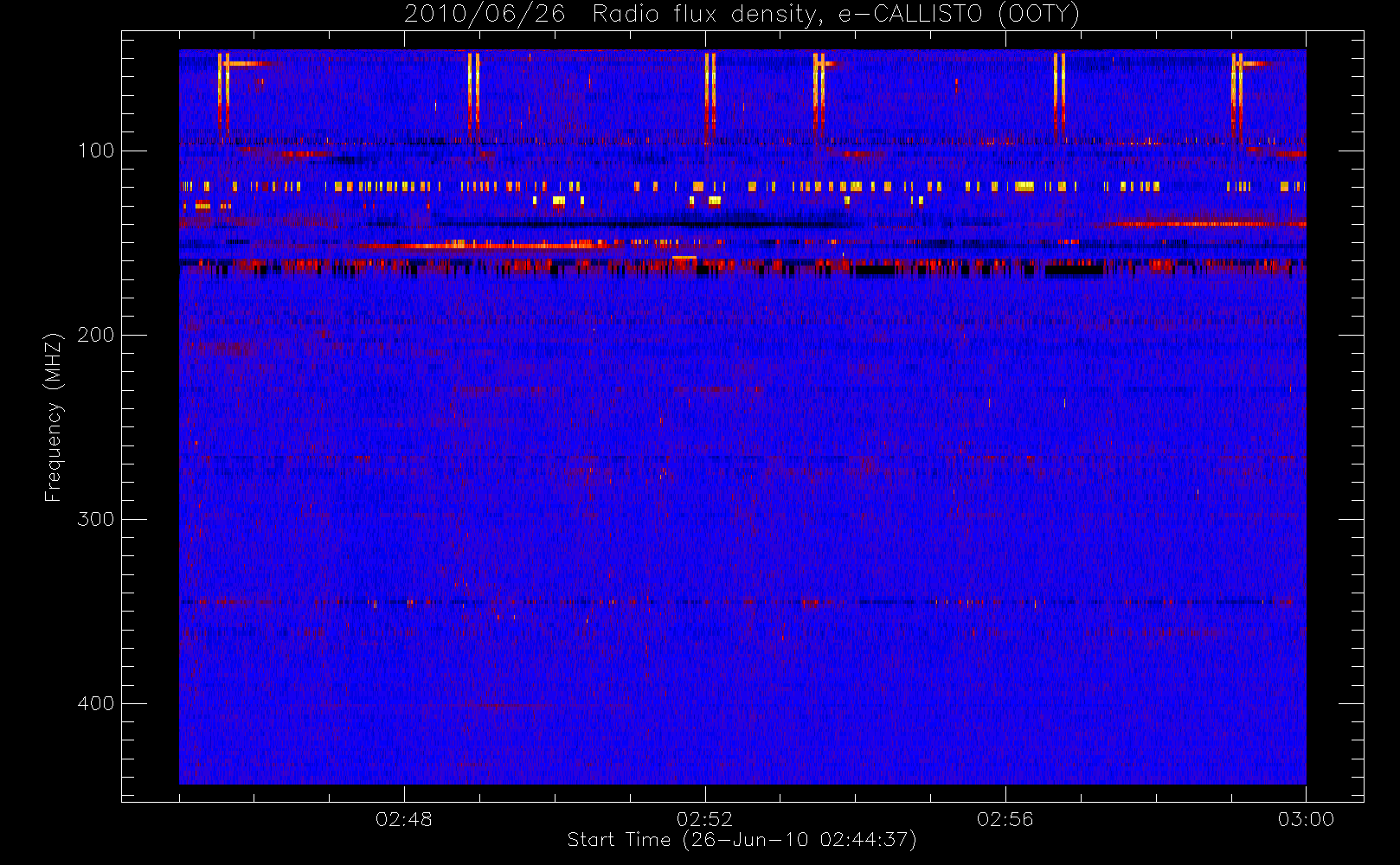Click the plot title "Radio flux density, e-CALLISTO (OOTY)"
Screen dimensions: 1400x865
click(x=836, y=15)
